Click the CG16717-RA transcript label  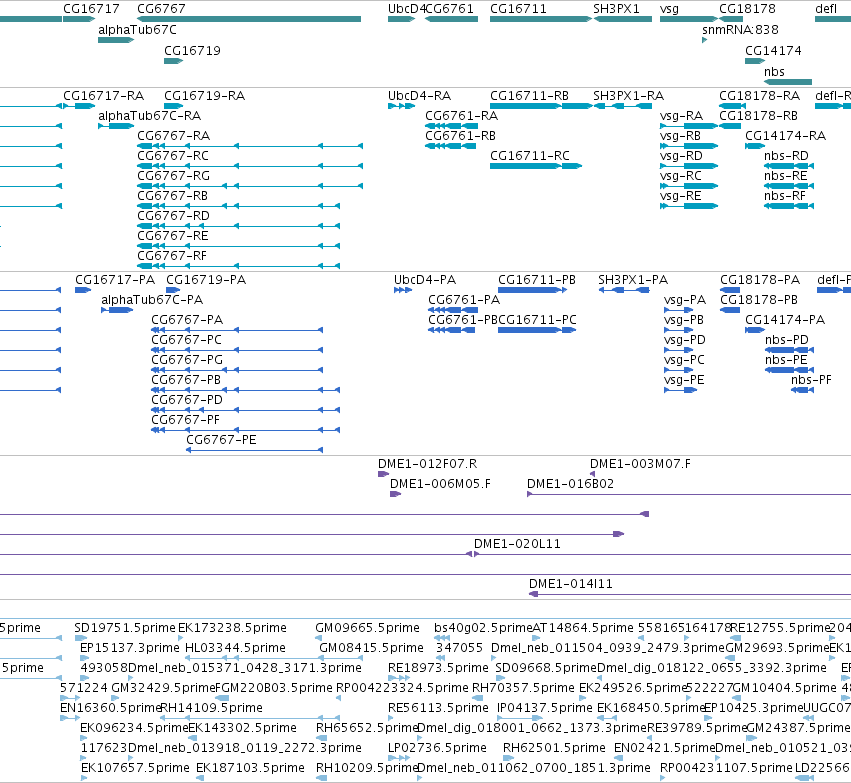tap(103, 96)
